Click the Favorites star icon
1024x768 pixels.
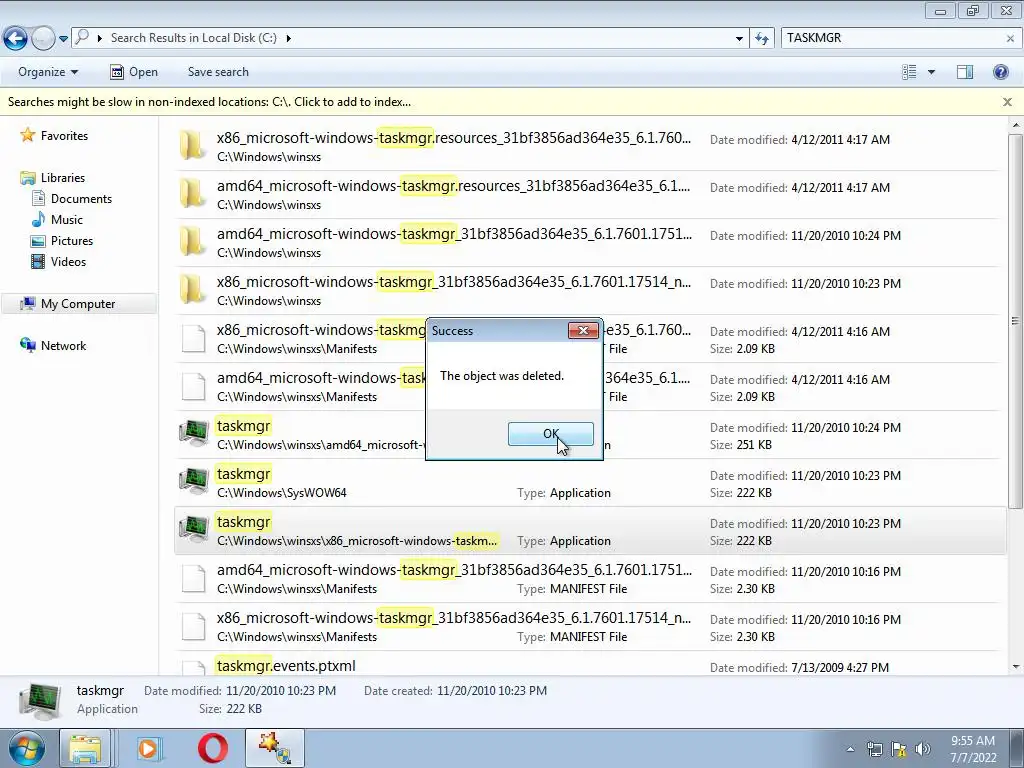point(27,135)
